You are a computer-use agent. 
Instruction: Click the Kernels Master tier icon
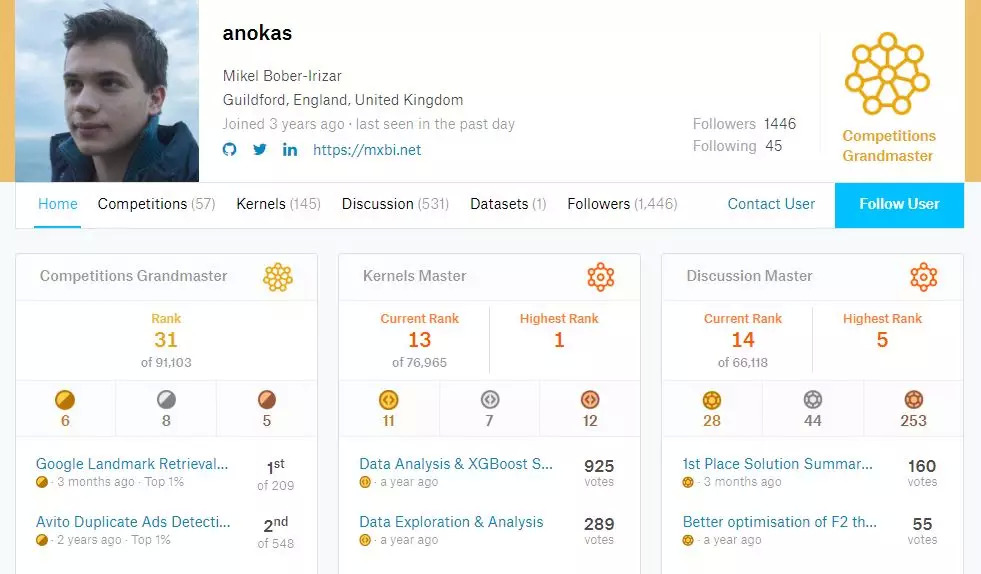601,277
